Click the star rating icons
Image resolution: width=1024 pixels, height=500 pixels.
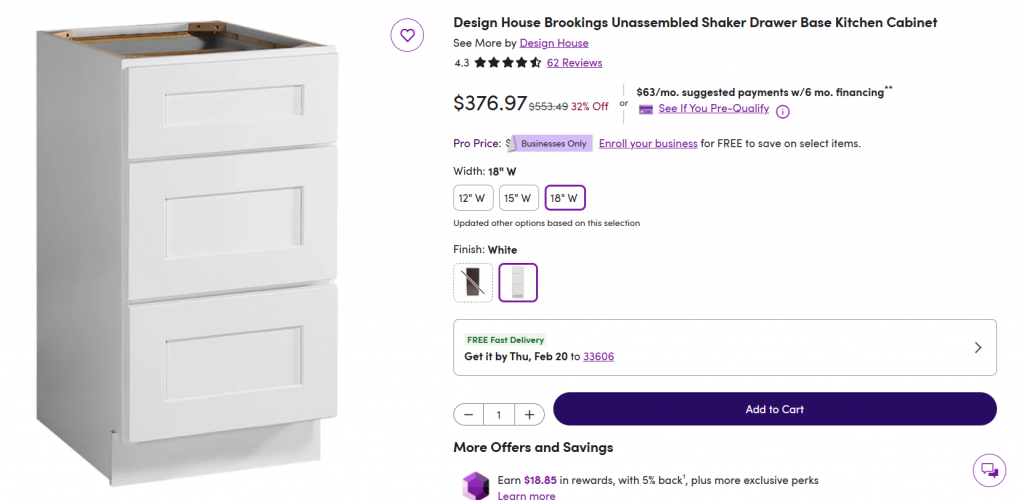[508, 63]
